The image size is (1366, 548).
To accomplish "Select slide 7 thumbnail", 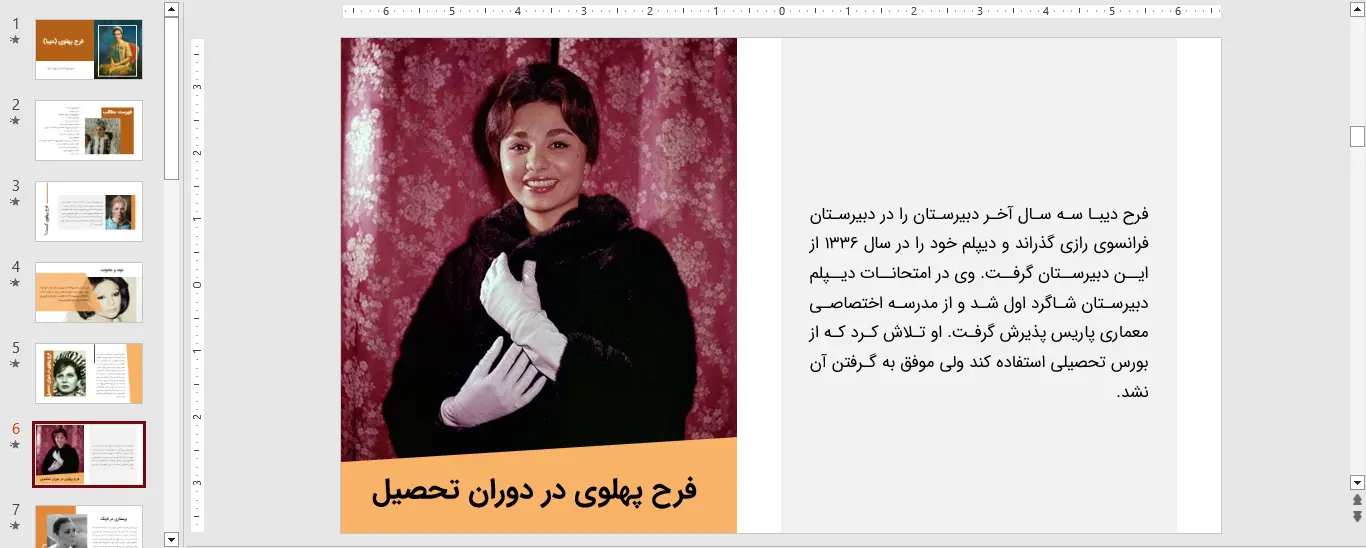I will (89, 527).
